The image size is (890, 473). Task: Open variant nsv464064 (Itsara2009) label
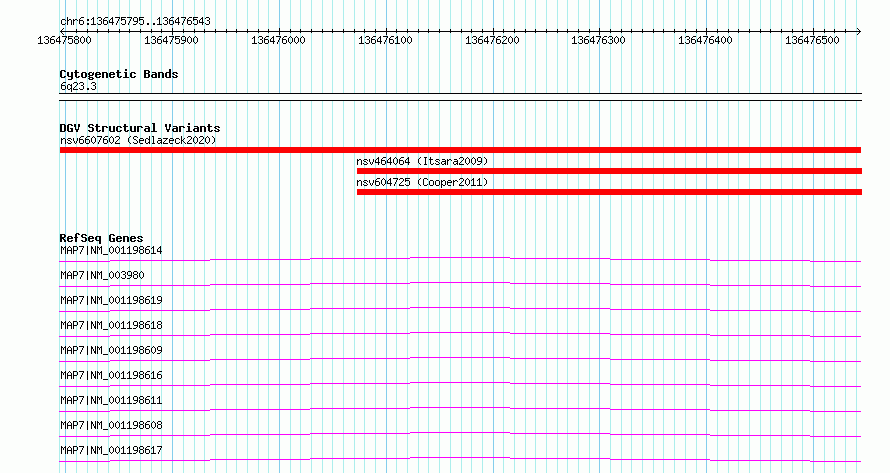[422, 161]
